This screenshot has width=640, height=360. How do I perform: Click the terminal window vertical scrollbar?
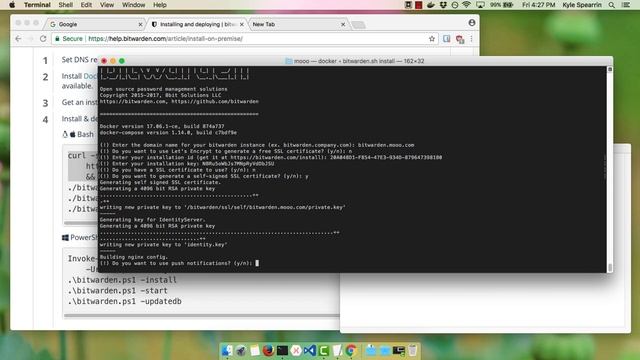coord(610,169)
